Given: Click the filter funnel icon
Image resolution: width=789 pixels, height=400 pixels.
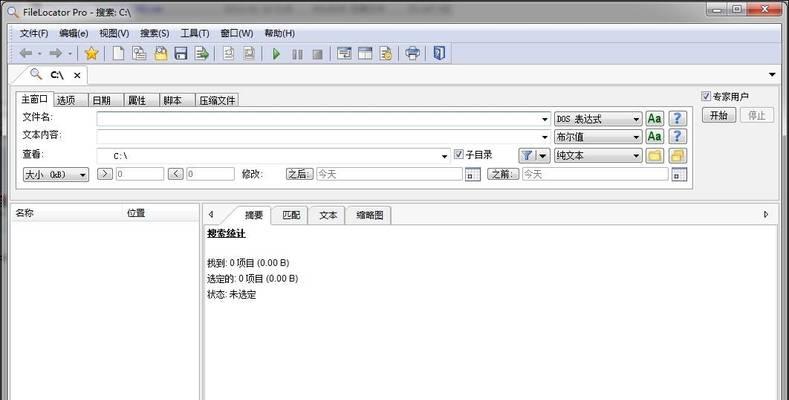Looking at the screenshot, I should (x=527, y=155).
